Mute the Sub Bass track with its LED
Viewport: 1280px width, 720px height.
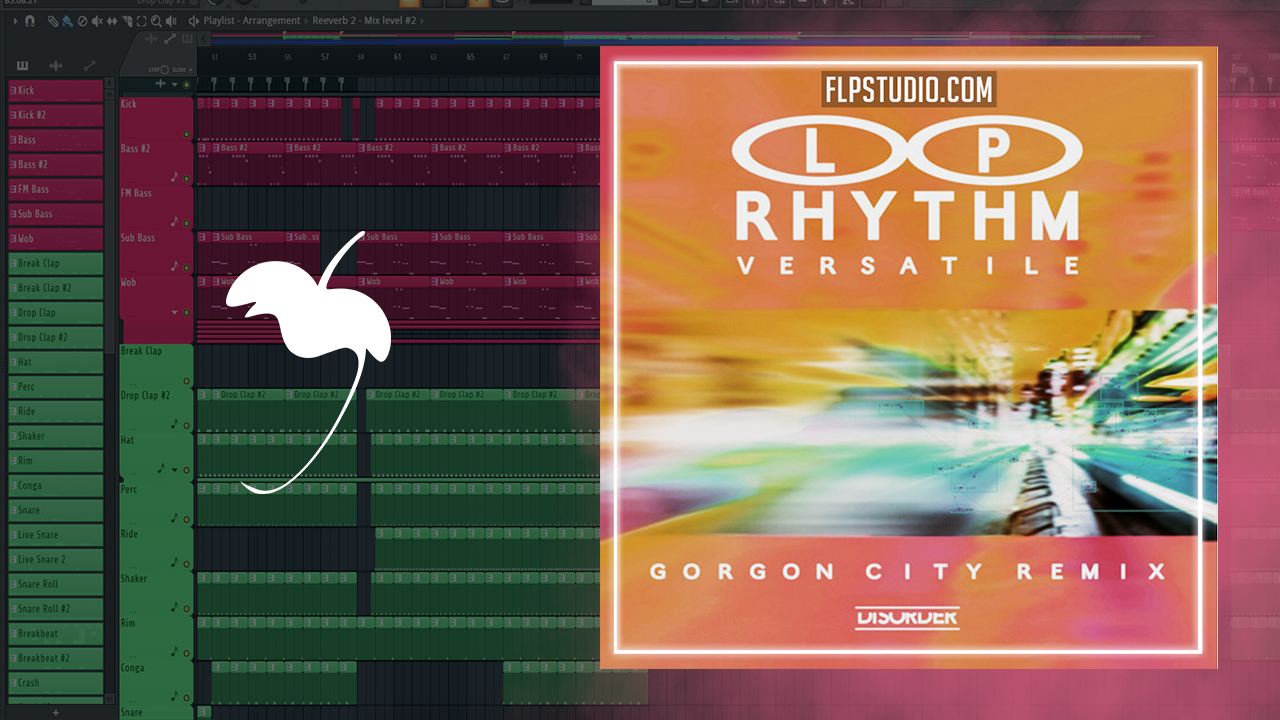pyautogui.click(x=186, y=267)
